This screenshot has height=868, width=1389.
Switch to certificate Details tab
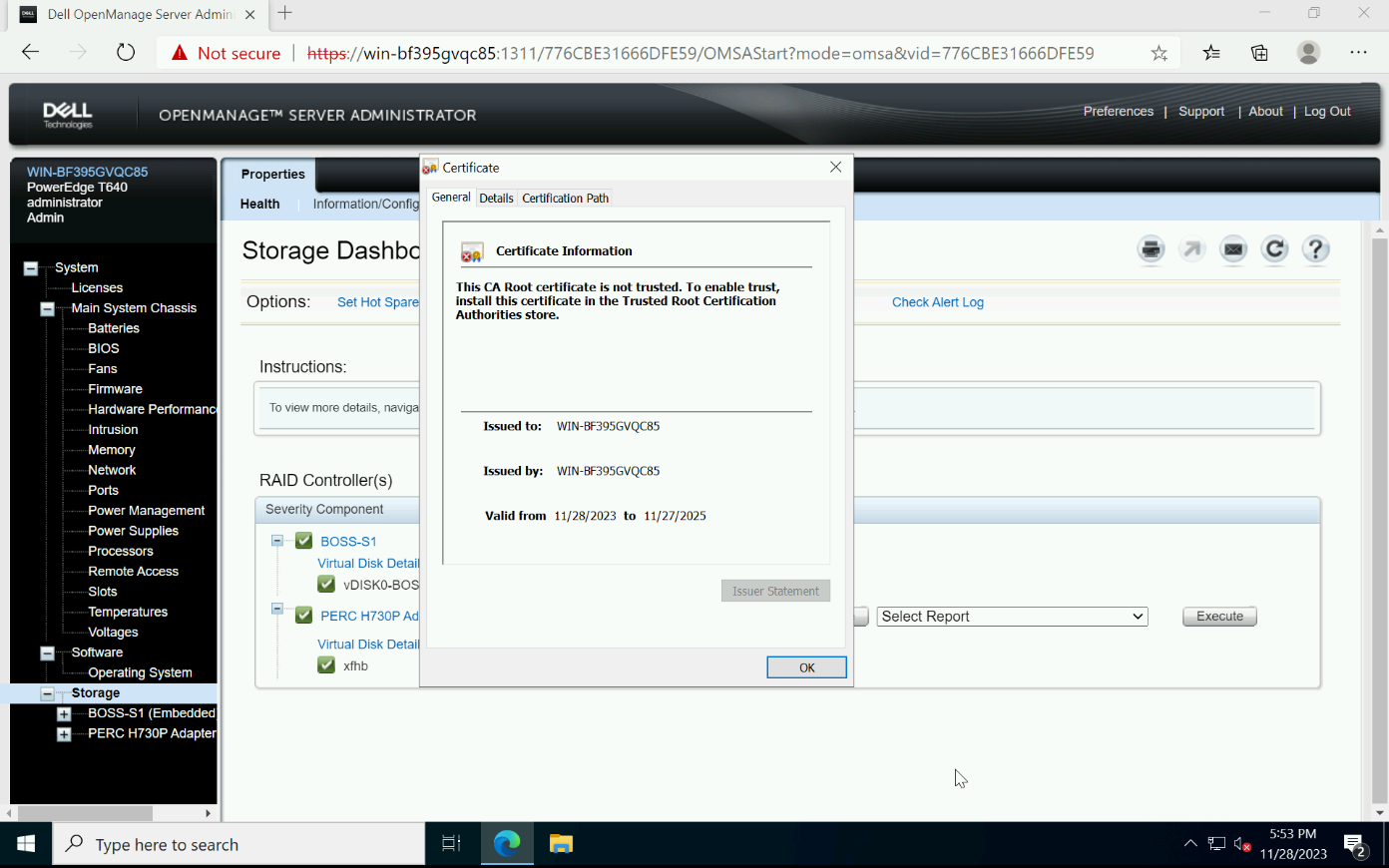click(x=496, y=198)
